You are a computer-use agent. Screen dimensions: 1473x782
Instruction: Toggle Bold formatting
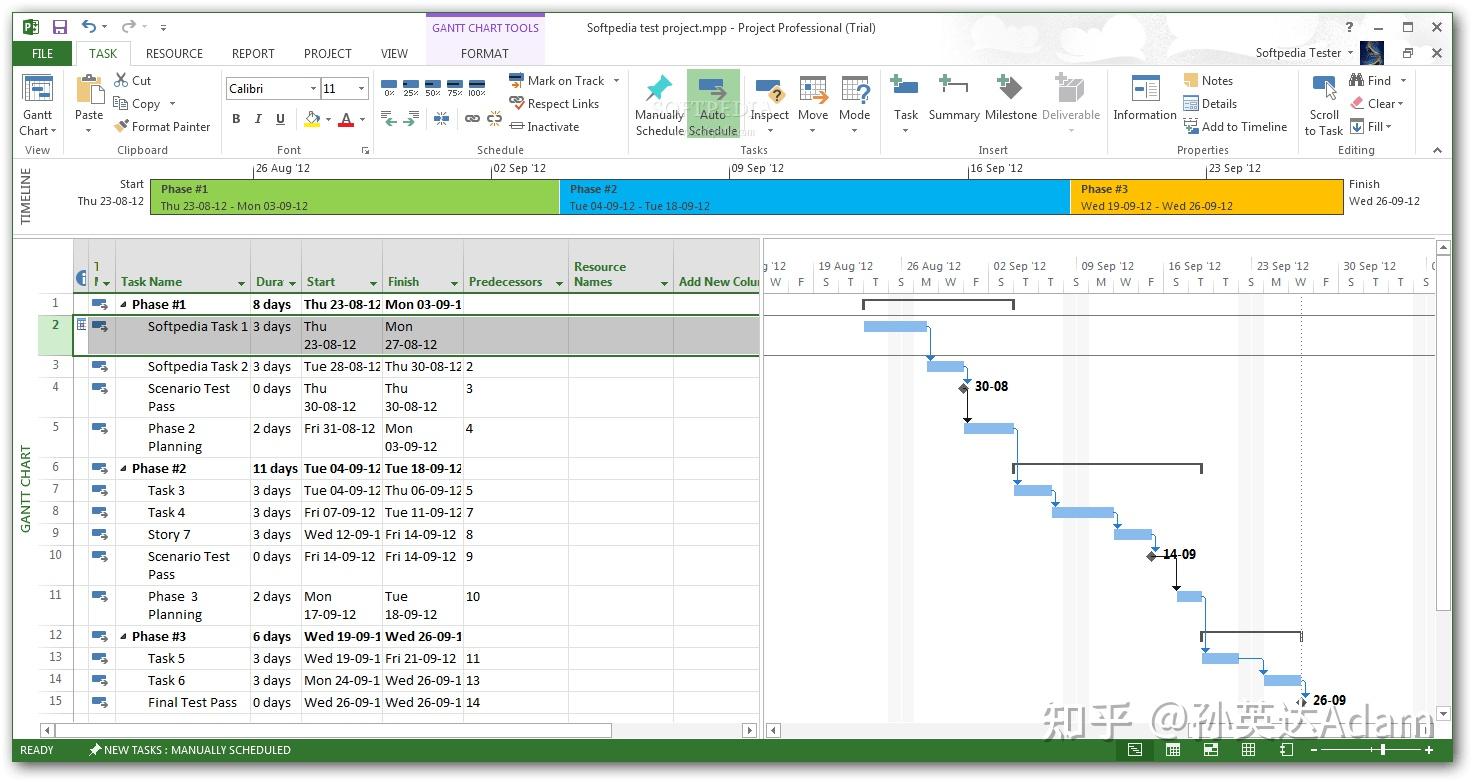(236, 119)
